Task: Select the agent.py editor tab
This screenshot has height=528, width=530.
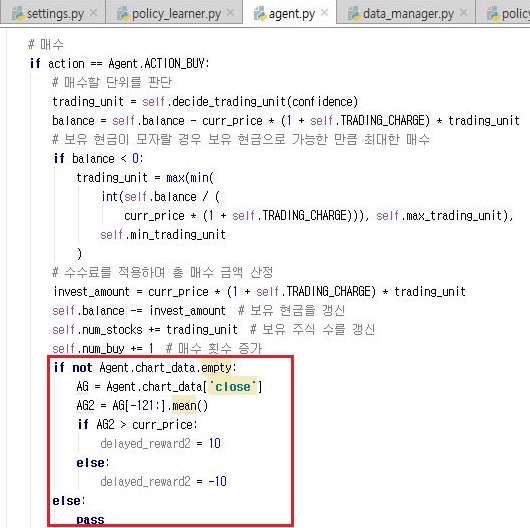Action: pos(290,13)
